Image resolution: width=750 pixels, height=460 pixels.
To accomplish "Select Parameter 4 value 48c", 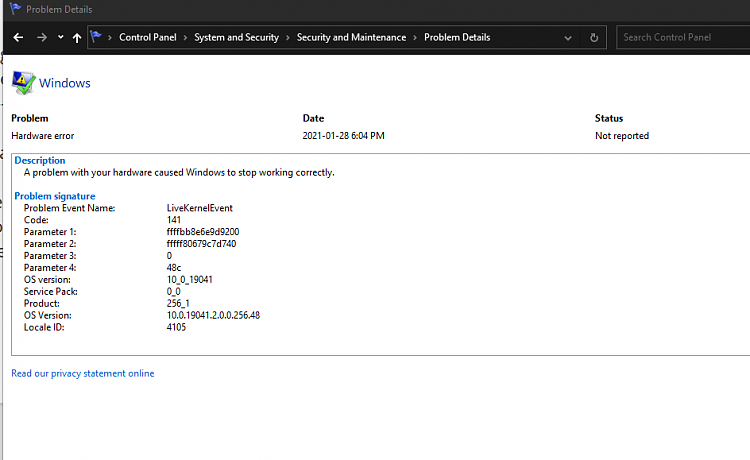I will [x=174, y=268].
